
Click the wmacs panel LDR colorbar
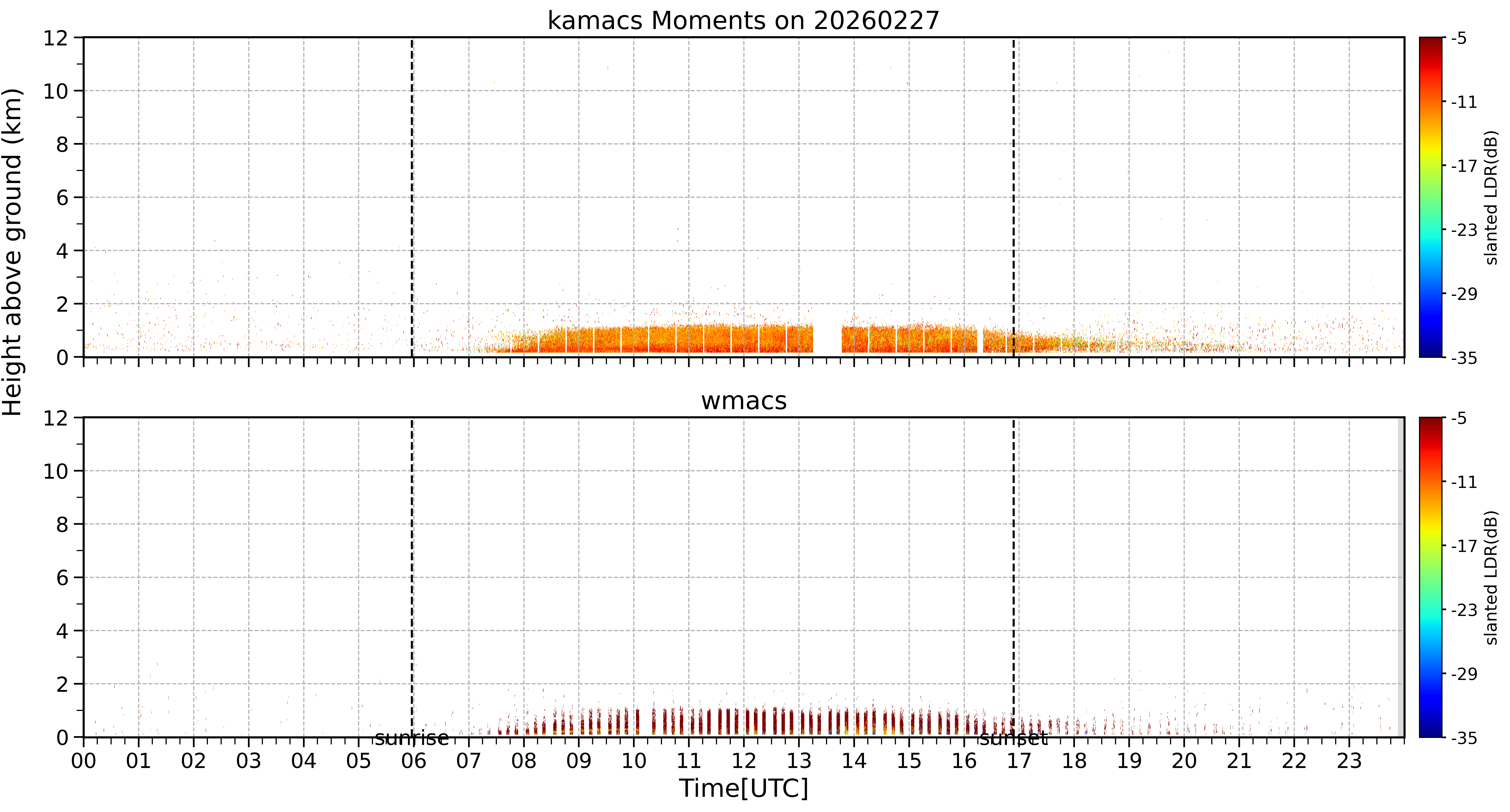[1431, 577]
